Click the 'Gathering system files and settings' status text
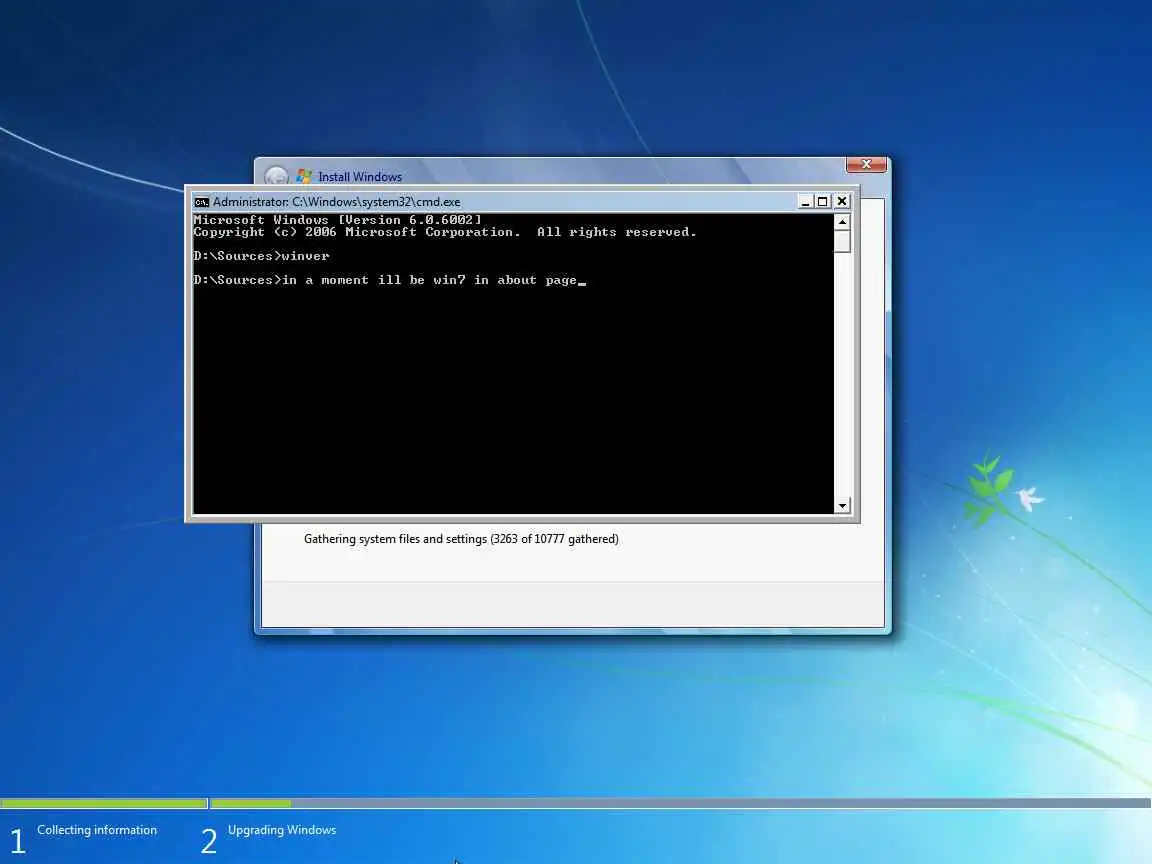Screen dimensions: 1152x864 click(461, 539)
